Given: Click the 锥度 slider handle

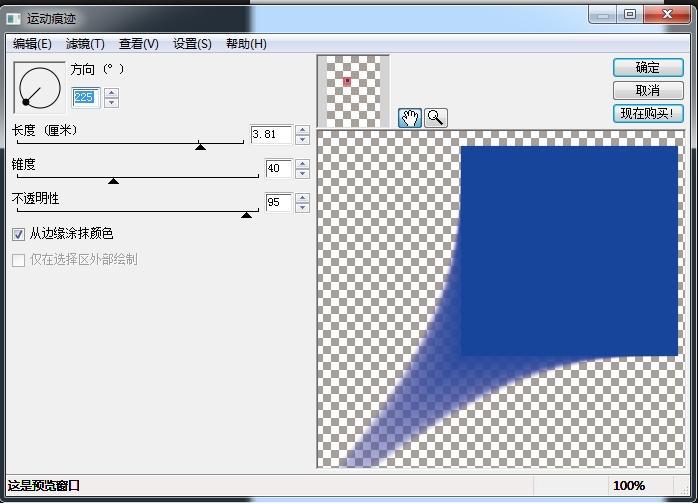Looking at the screenshot, I should click(x=114, y=180).
